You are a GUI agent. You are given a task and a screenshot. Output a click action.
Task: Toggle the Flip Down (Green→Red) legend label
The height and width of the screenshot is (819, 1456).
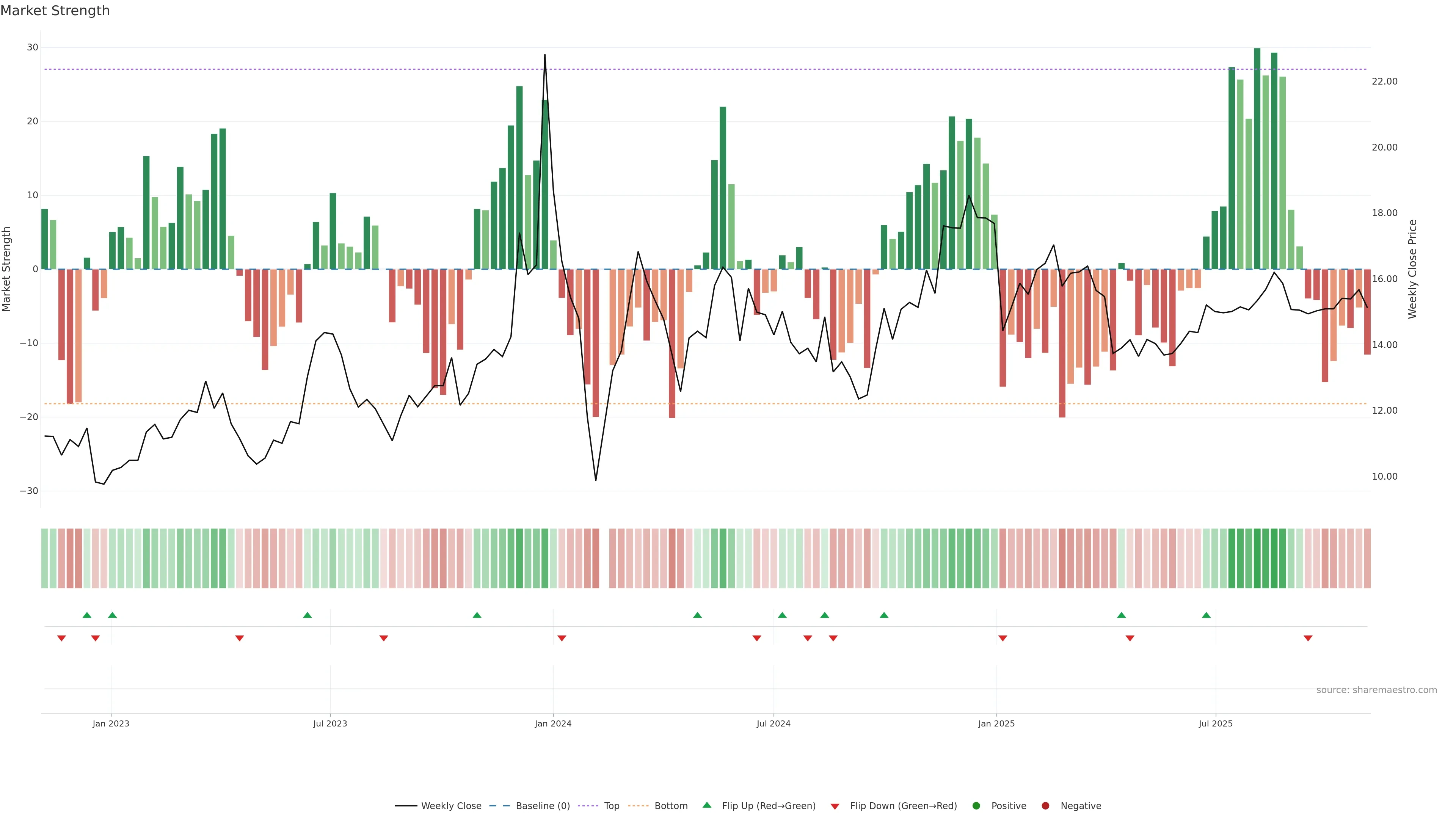point(903,806)
